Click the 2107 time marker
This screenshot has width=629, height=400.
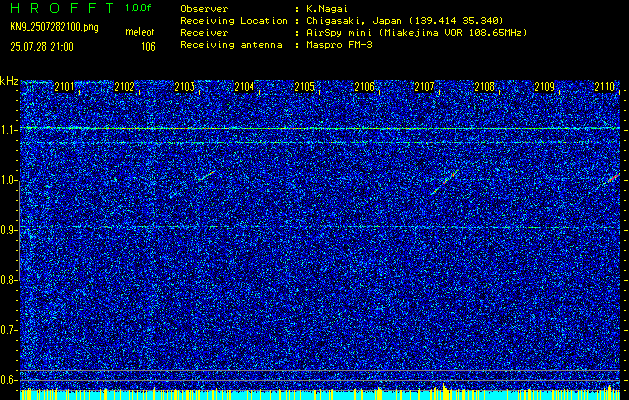click(x=424, y=87)
